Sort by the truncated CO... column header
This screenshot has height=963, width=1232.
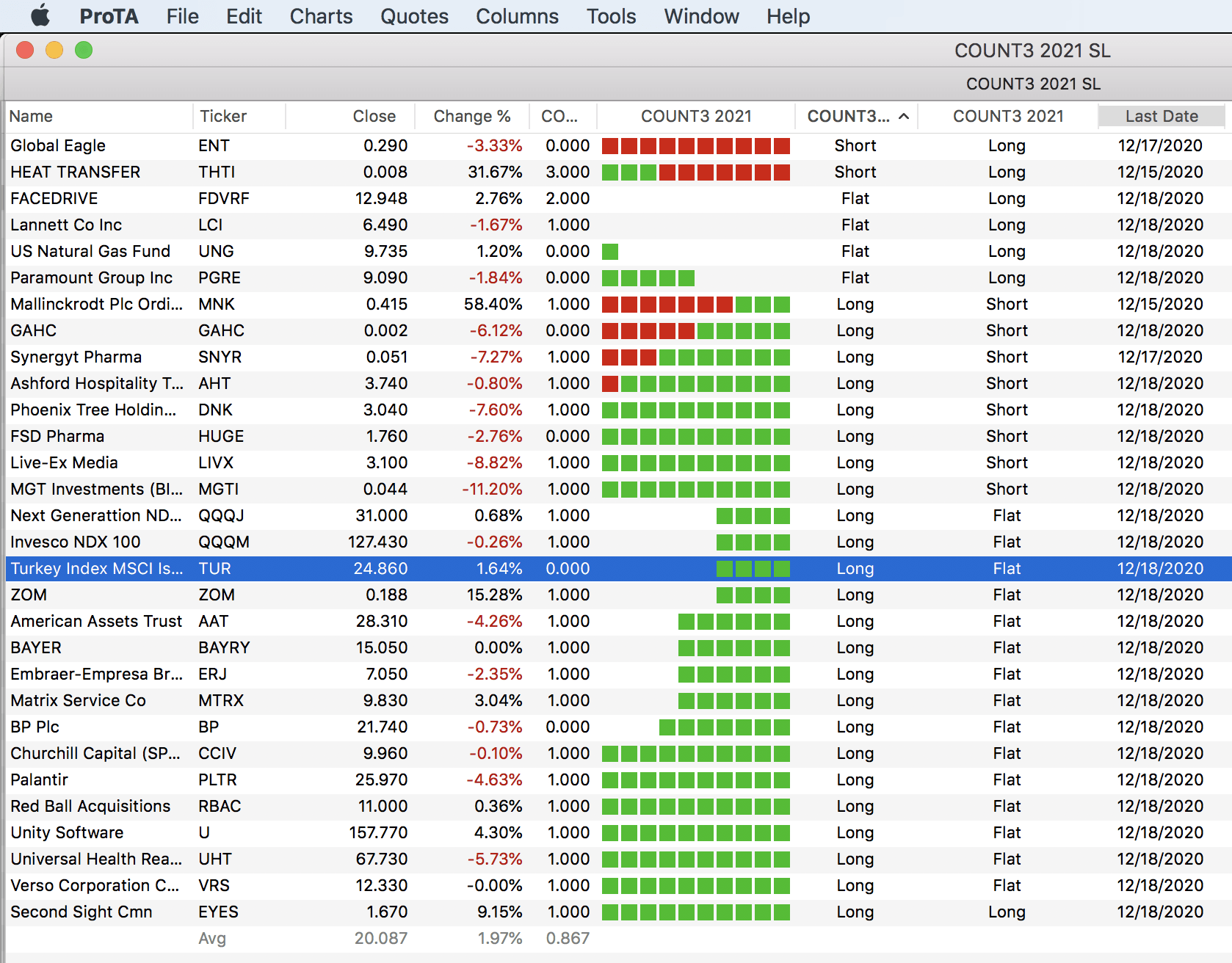pos(563,116)
